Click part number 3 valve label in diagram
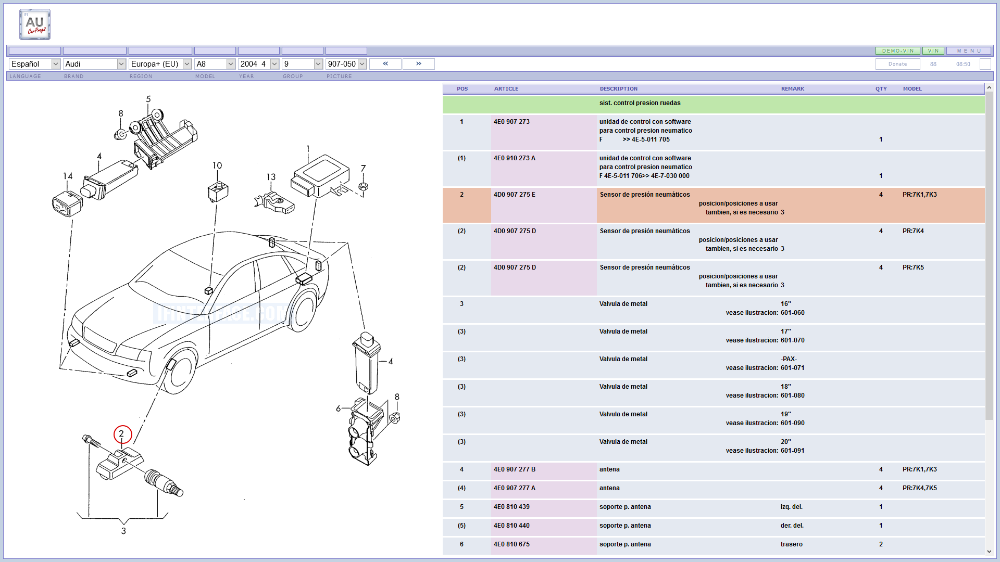This screenshot has height=562, width=1000. pyautogui.click(x=124, y=531)
